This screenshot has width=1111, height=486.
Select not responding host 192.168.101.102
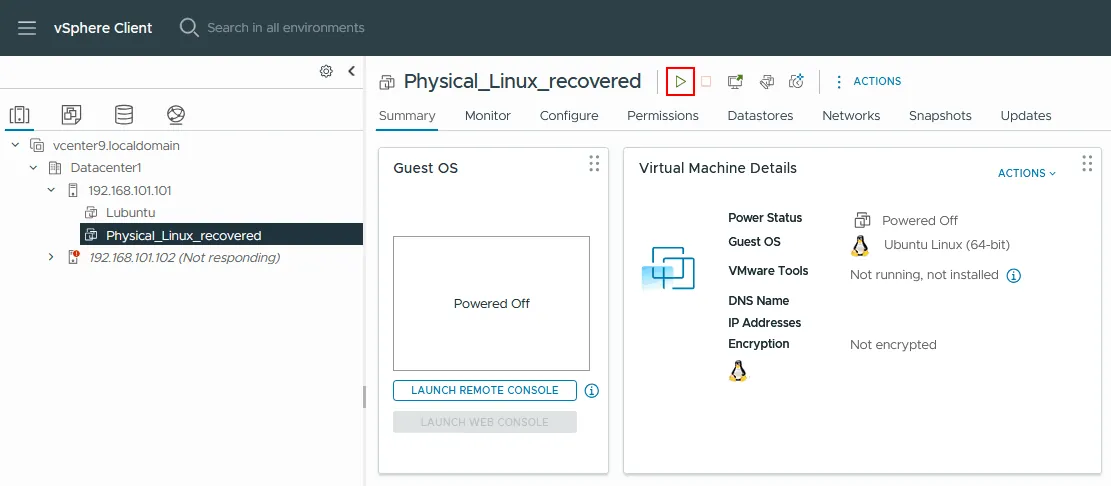tap(184, 257)
